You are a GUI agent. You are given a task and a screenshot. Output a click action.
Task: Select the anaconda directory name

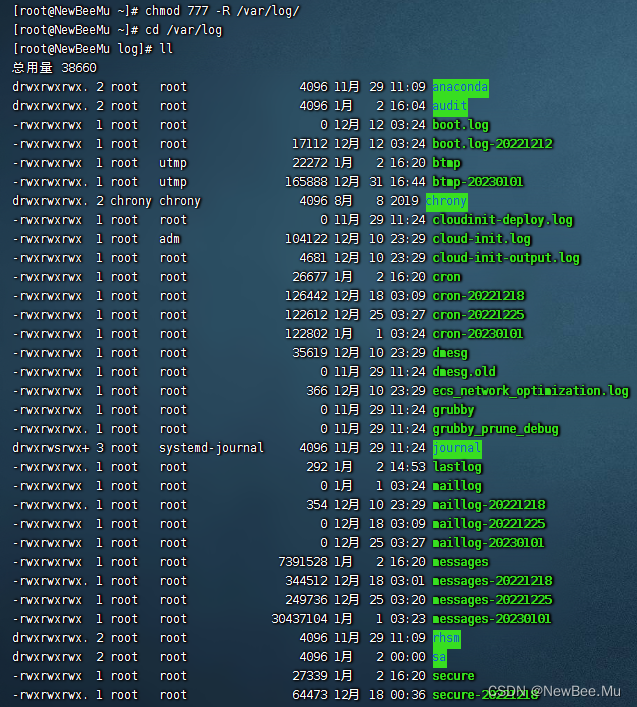pos(460,87)
